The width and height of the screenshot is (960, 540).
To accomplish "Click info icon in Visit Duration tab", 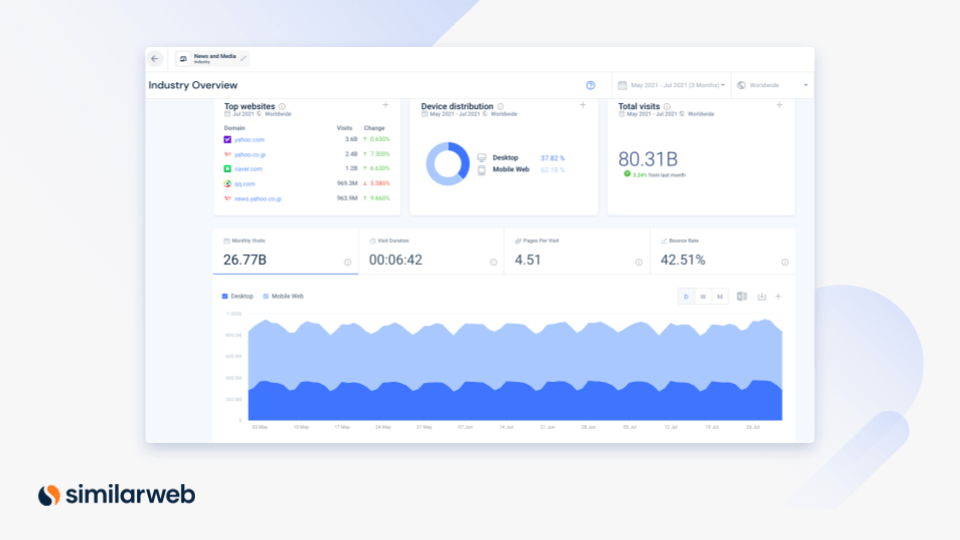I will [493, 262].
